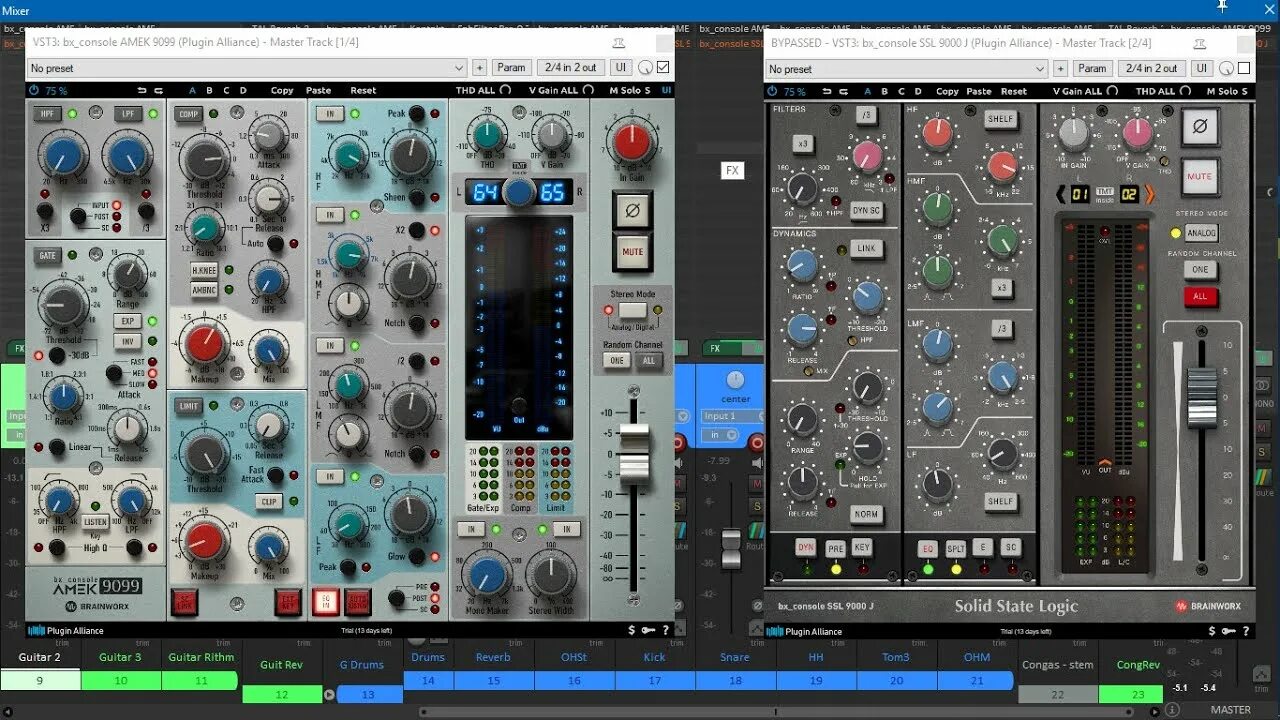Click the redo arrow in AMEK toolbar

click(x=157, y=91)
